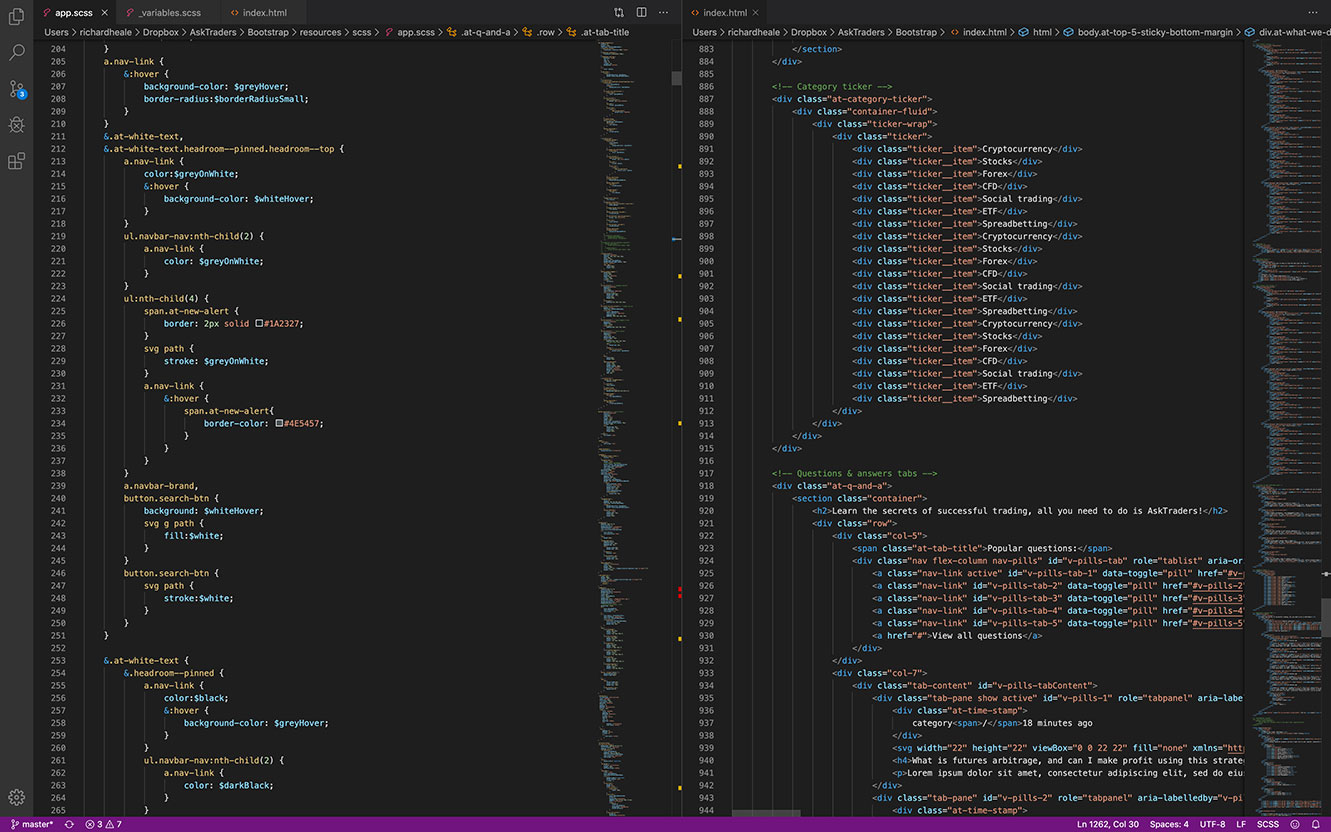Click UTF-8 to change file encoding
Viewport: 1331px width, 832px height.
pyautogui.click(x=1211, y=824)
